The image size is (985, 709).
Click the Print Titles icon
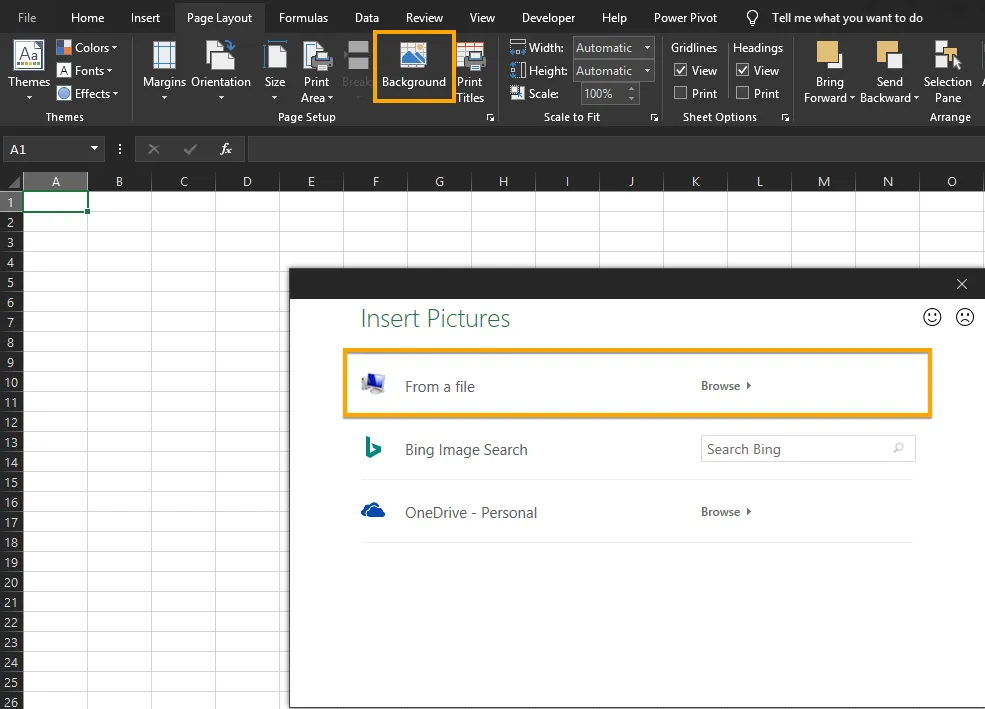(470, 55)
